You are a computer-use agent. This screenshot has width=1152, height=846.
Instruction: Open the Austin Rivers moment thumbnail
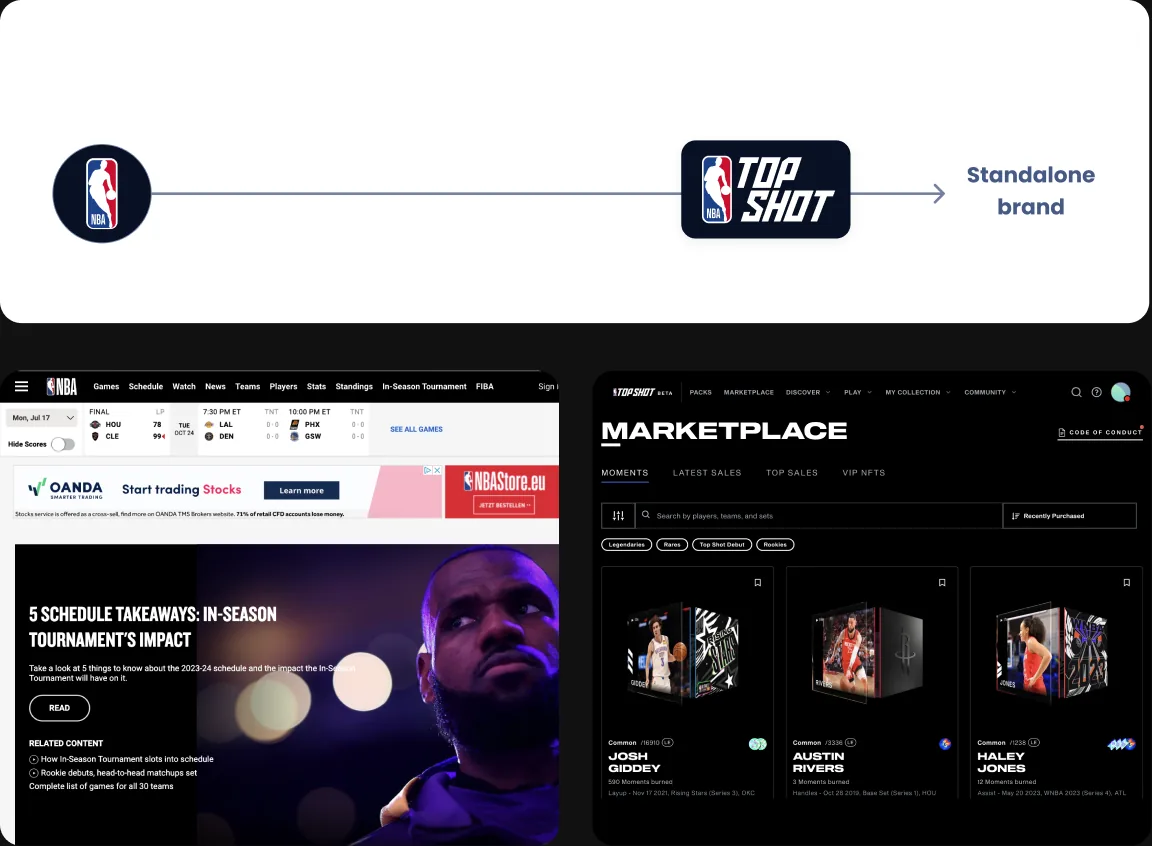[868, 653]
